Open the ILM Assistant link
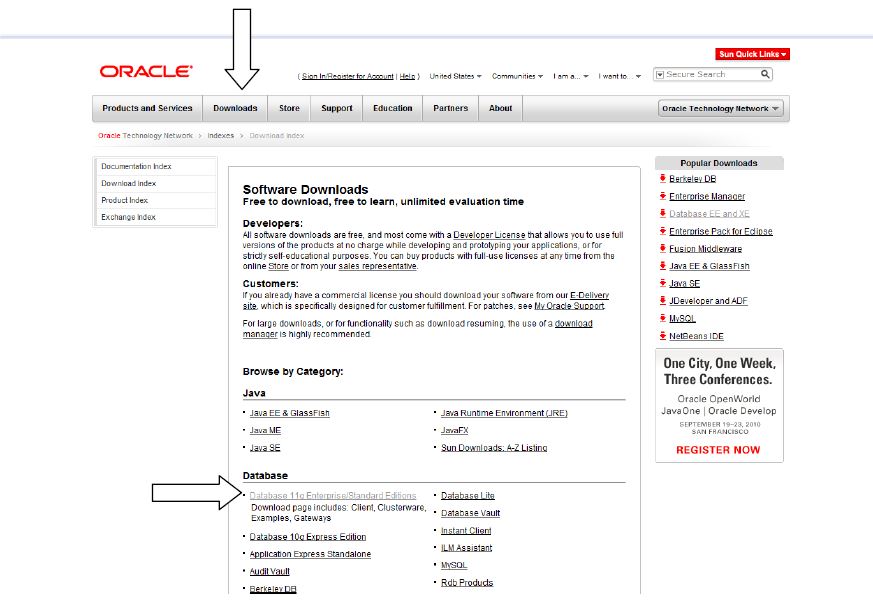873x612 pixels. pyautogui.click(x=467, y=548)
